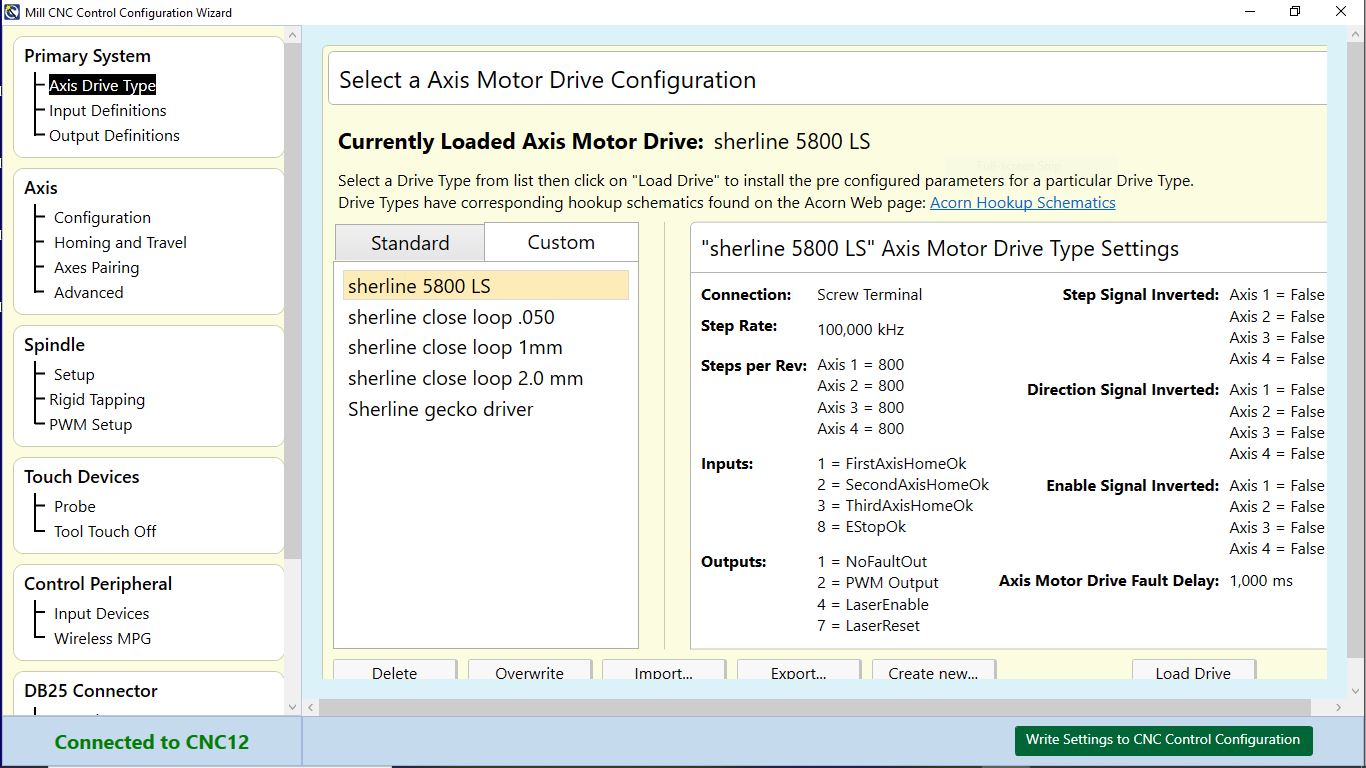Open Spindle Setup page

pos(74,375)
